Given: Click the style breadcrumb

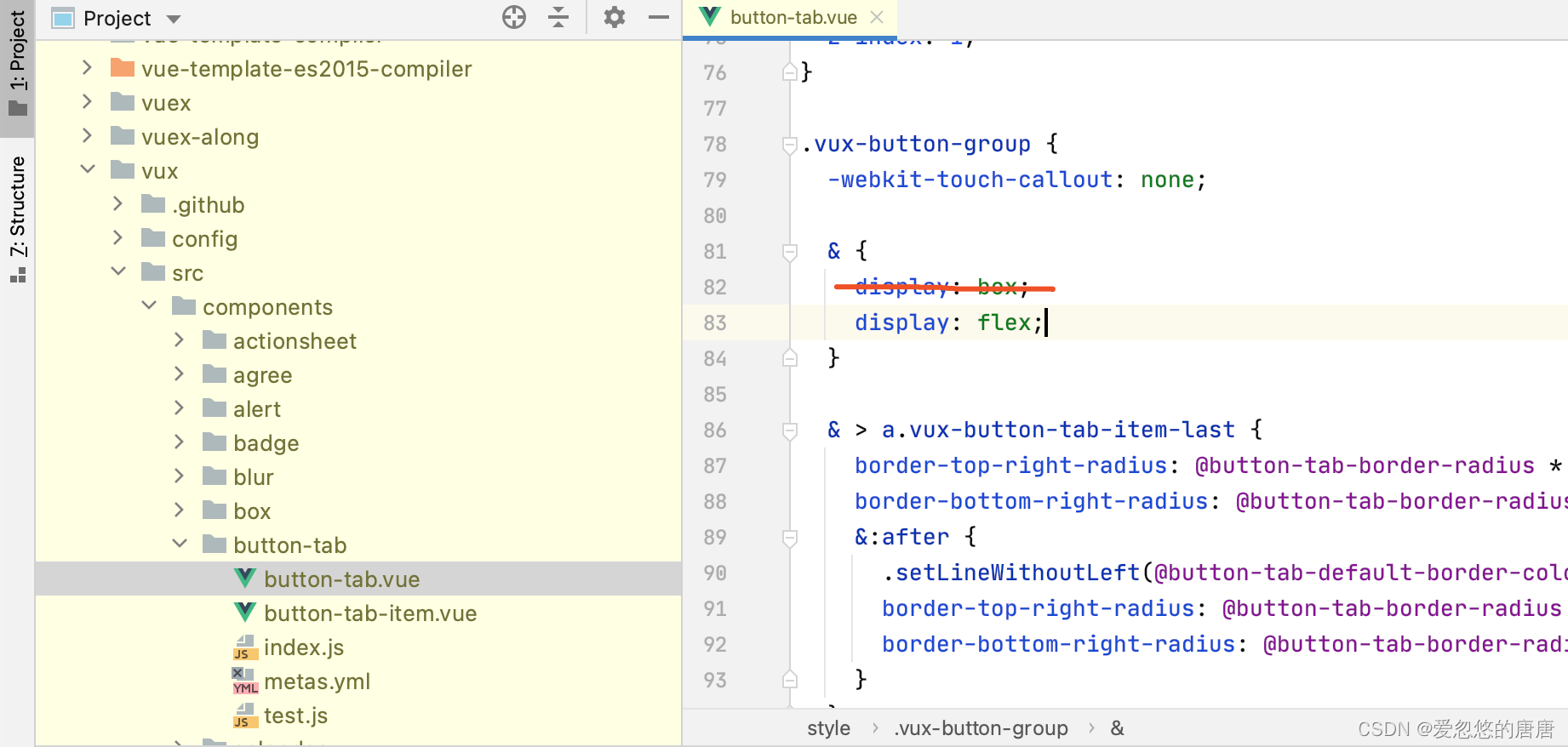Looking at the screenshot, I should [828, 728].
